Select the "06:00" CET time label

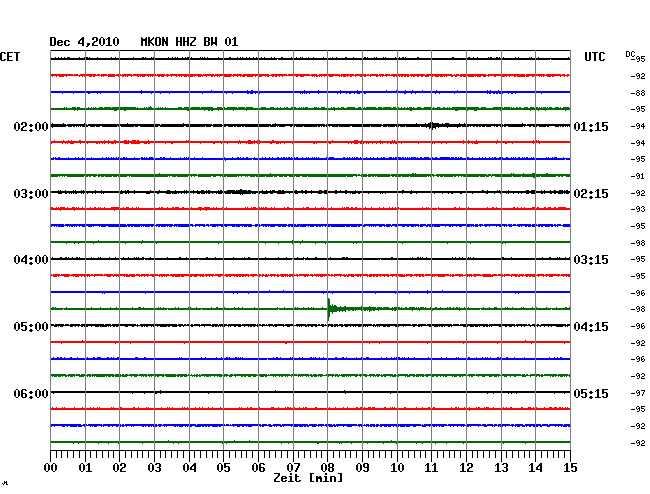point(31,393)
